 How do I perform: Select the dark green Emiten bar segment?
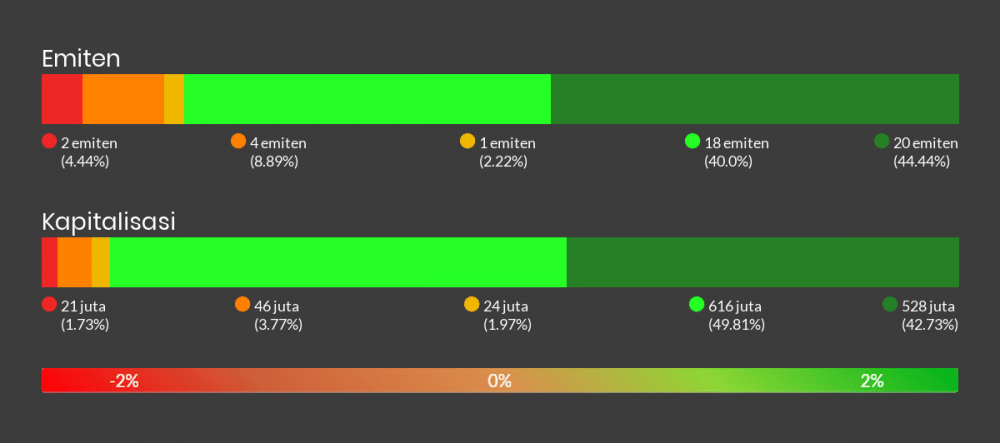[754, 99]
